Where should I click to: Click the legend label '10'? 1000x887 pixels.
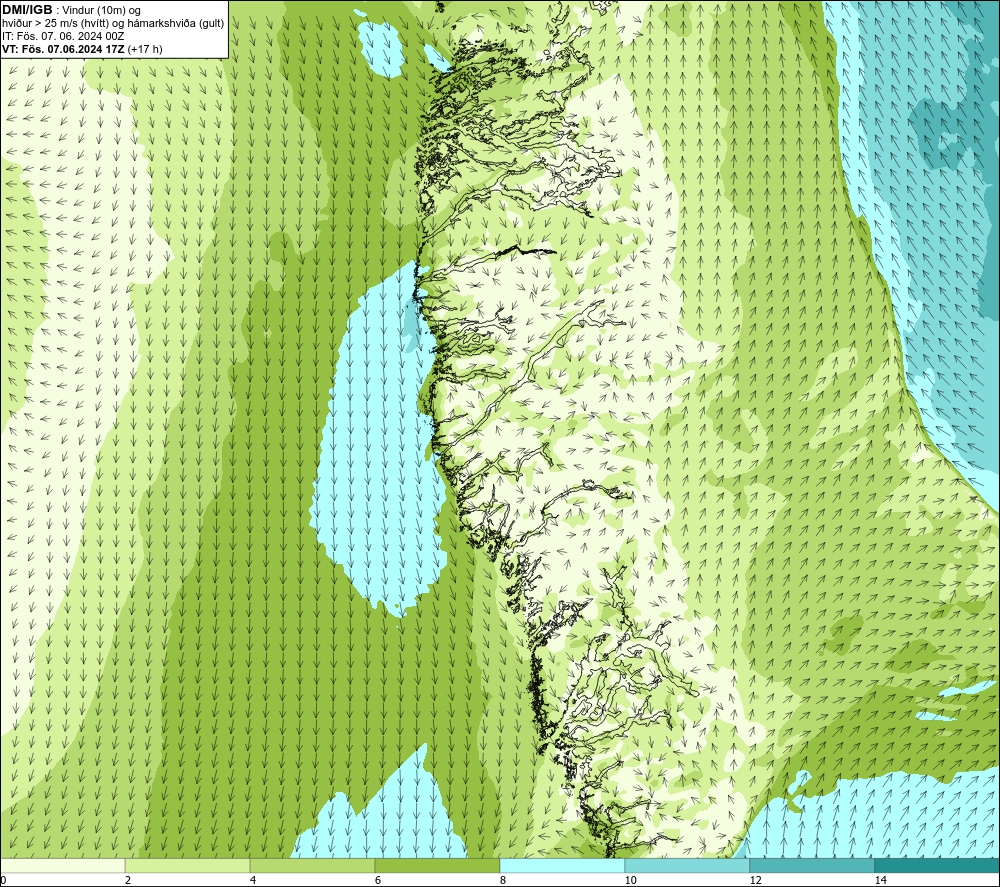pos(631,880)
